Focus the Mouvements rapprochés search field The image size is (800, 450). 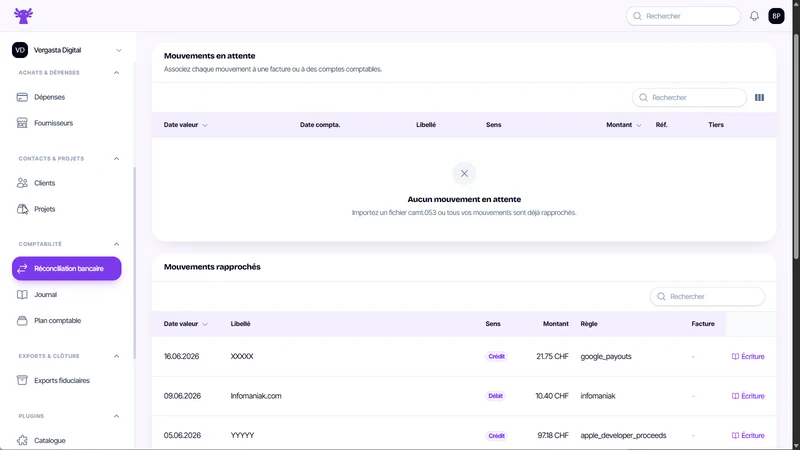point(707,296)
